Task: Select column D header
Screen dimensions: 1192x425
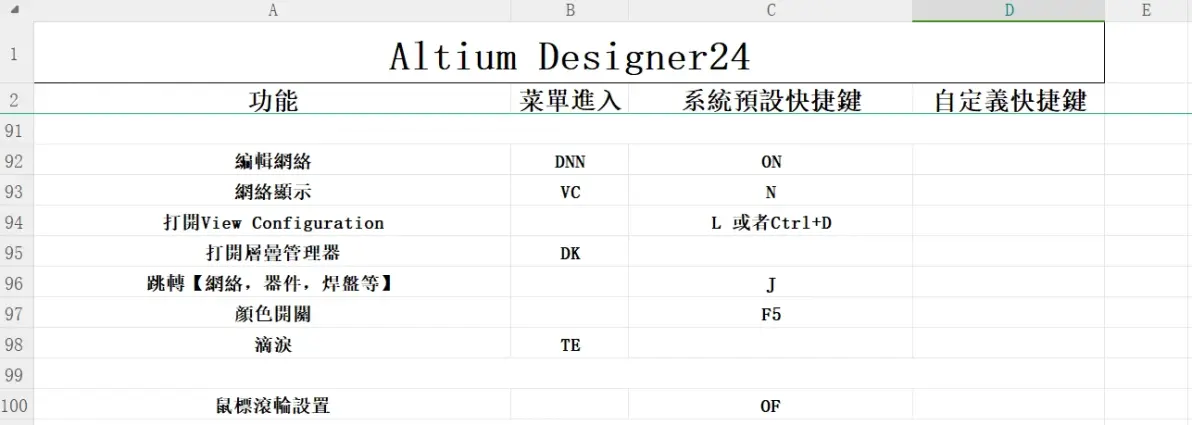Action: [1008, 10]
